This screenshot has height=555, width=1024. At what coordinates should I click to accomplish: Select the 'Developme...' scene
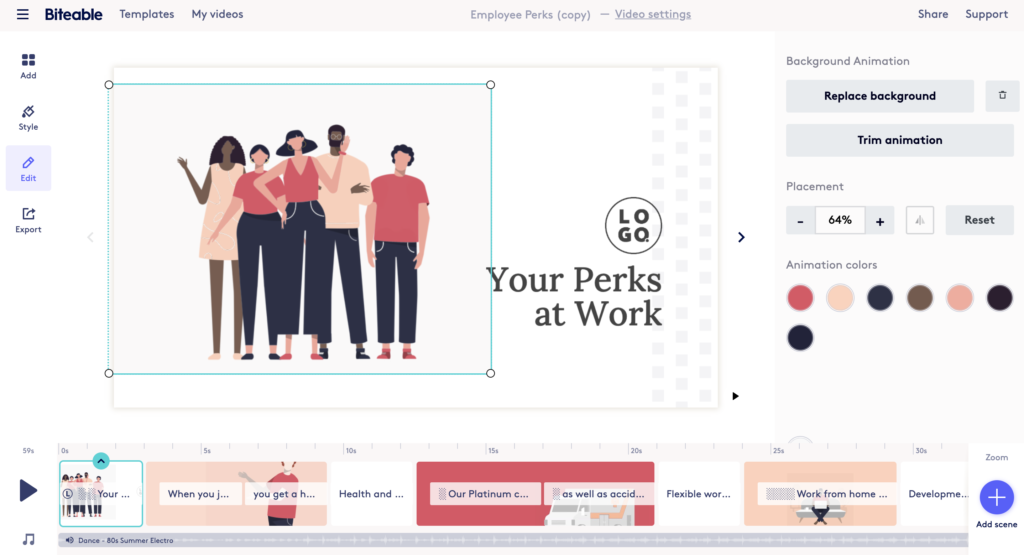pyautogui.click(x=935, y=494)
